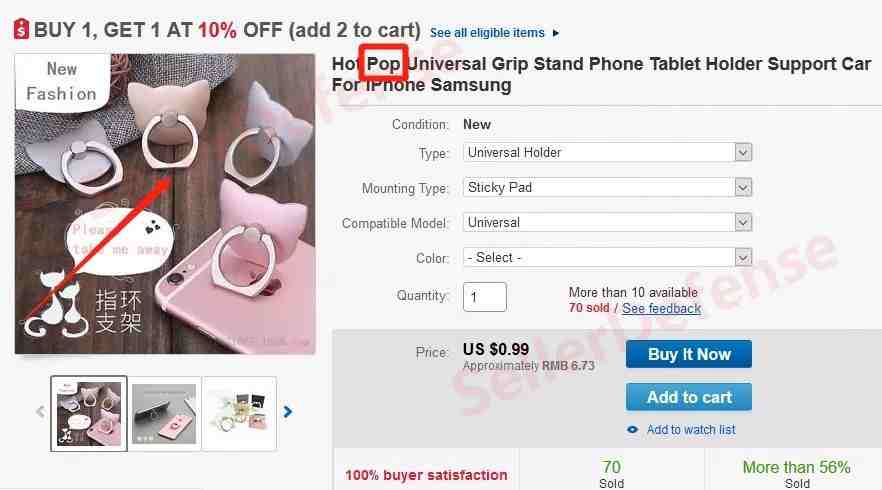Click the main product image

[x=165, y=204]
